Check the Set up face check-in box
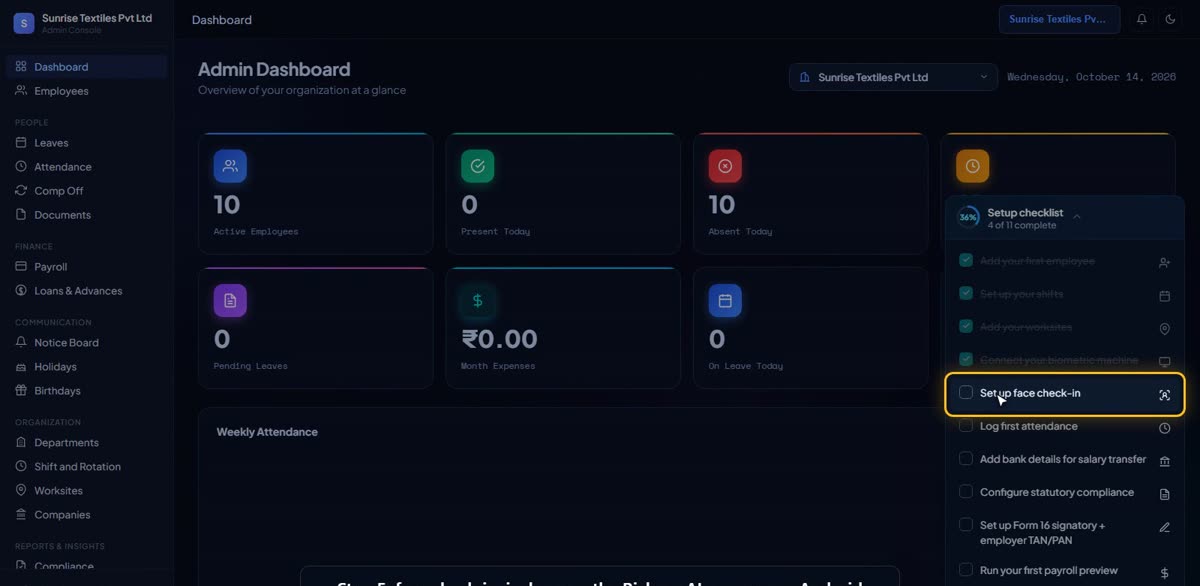Viewport: 1200px width, 586px height. [x=966, y=392]
